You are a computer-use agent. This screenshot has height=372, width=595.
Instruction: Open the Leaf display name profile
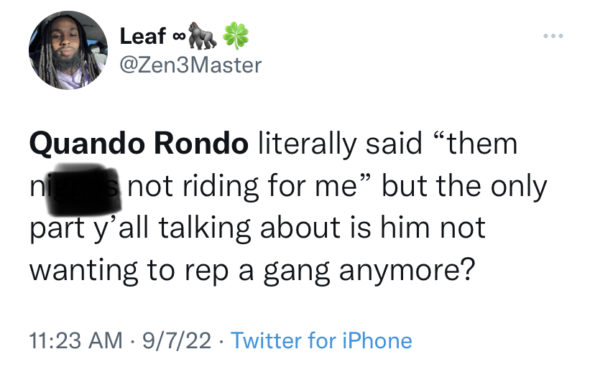pos(143,36)
